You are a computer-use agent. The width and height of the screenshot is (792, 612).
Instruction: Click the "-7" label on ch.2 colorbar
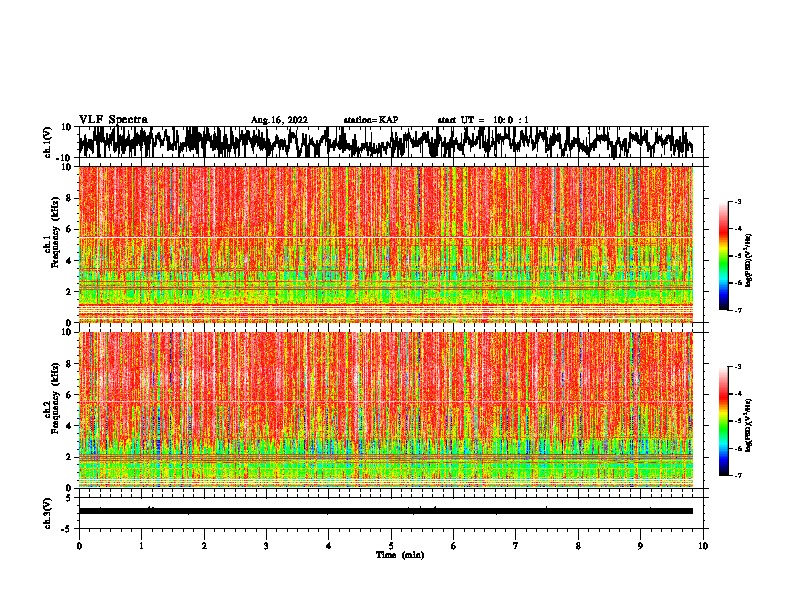coord(737,475)
